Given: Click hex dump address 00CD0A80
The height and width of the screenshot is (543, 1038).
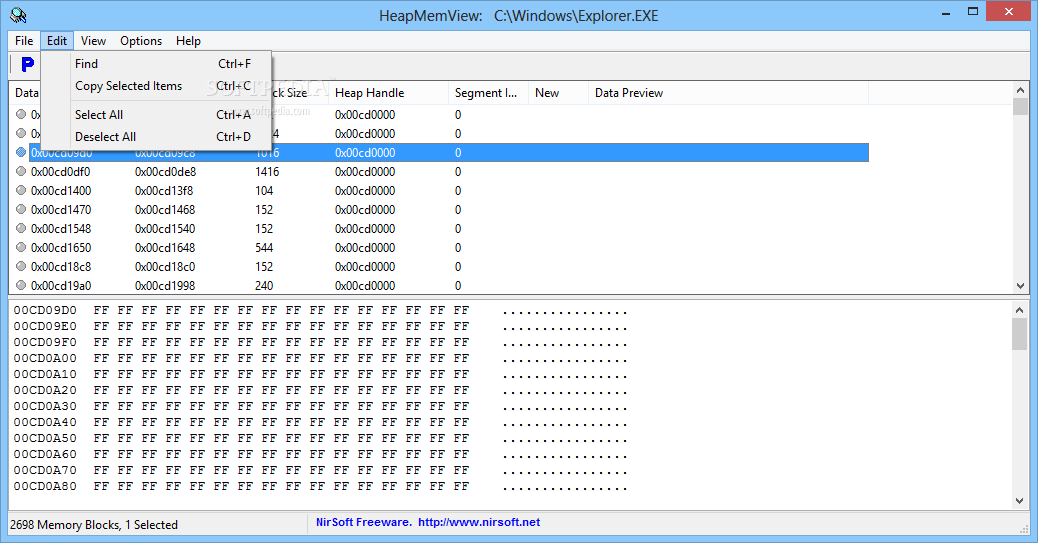Looking at the screenshot, I should pyautogui.click(x=45, y=486).
